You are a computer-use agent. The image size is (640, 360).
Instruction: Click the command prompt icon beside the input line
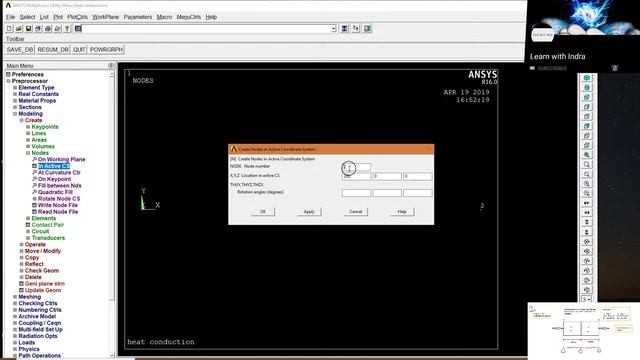click(78, 29)
